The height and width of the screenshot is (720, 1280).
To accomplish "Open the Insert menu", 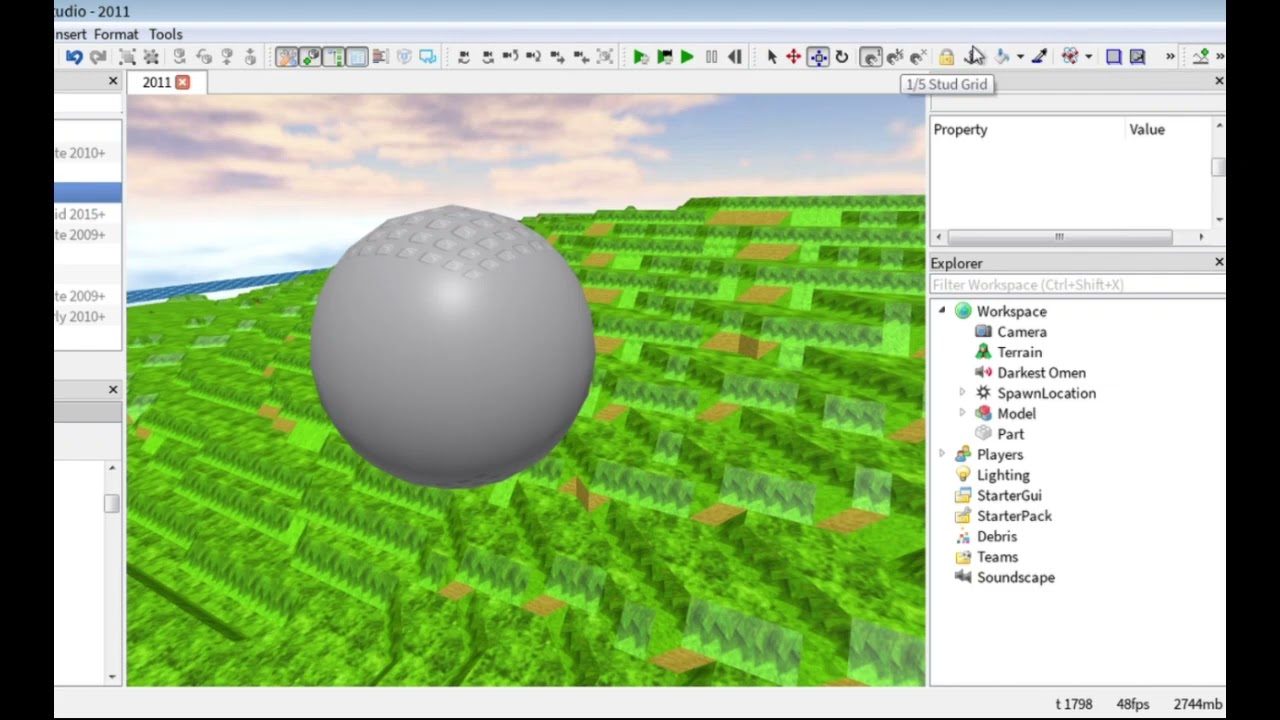I will (70, 34).
